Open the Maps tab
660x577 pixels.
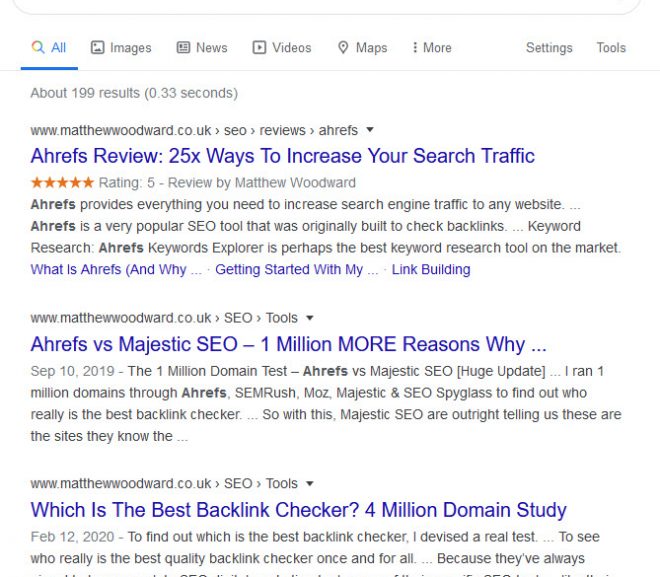[x=362, y=48]
